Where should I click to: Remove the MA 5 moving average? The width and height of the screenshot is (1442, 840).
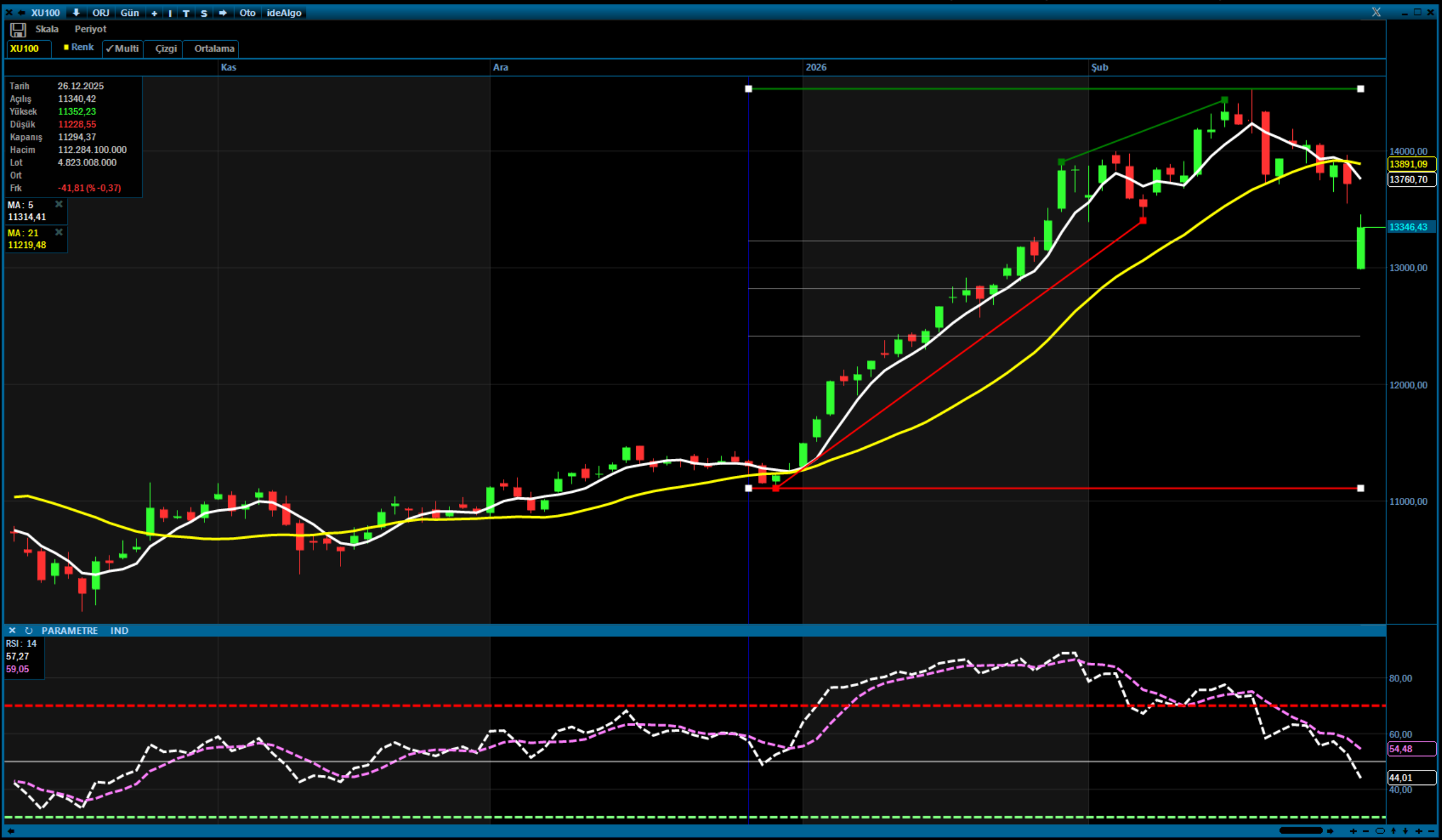point(58,204)
